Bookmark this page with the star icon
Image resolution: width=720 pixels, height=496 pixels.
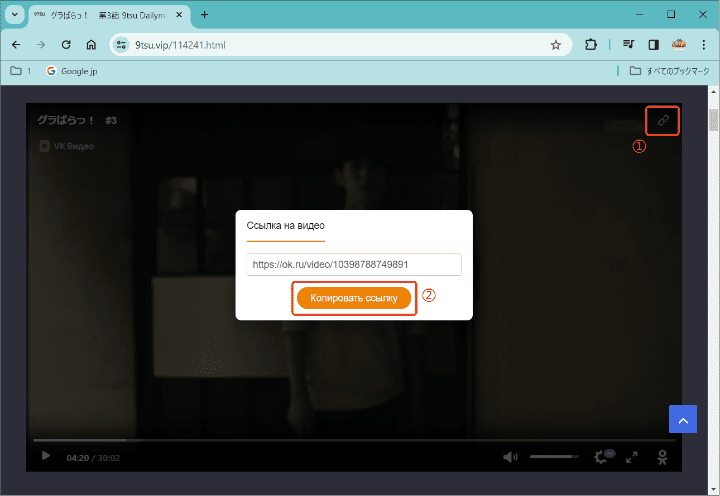point(556,45)
